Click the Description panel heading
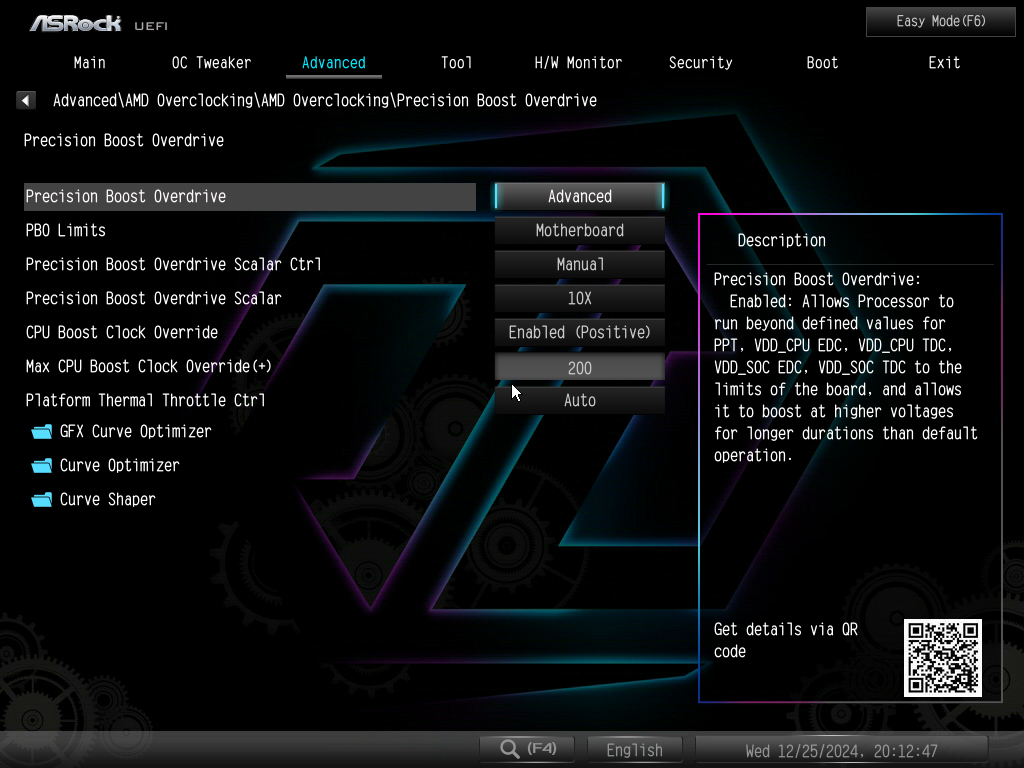 point(781,240)
